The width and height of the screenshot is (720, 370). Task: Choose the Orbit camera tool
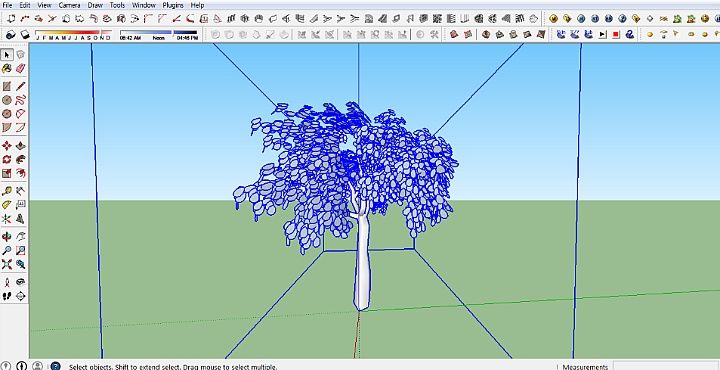point(6,237)
